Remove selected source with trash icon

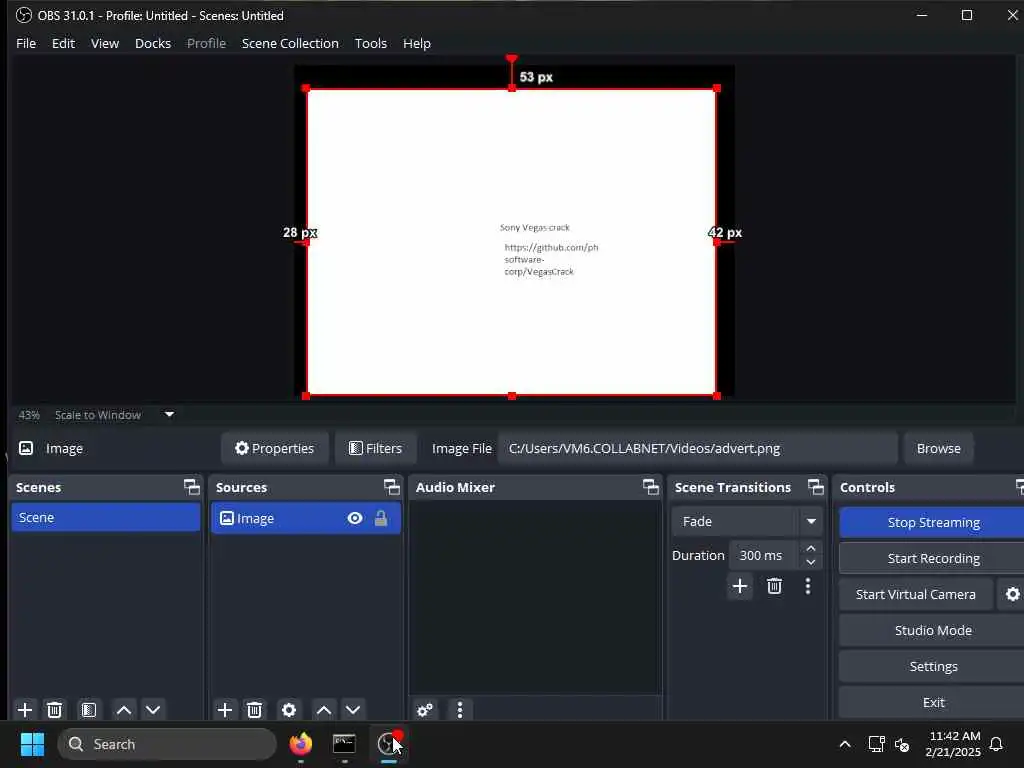255,710
